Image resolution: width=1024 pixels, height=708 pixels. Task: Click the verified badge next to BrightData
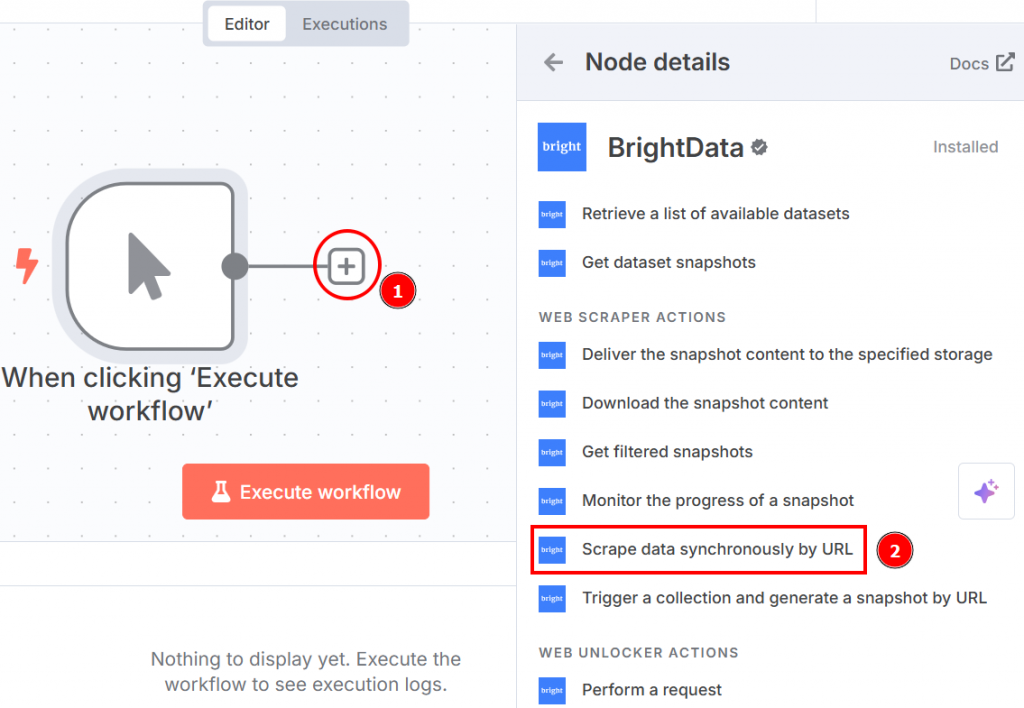coord(758,146)
